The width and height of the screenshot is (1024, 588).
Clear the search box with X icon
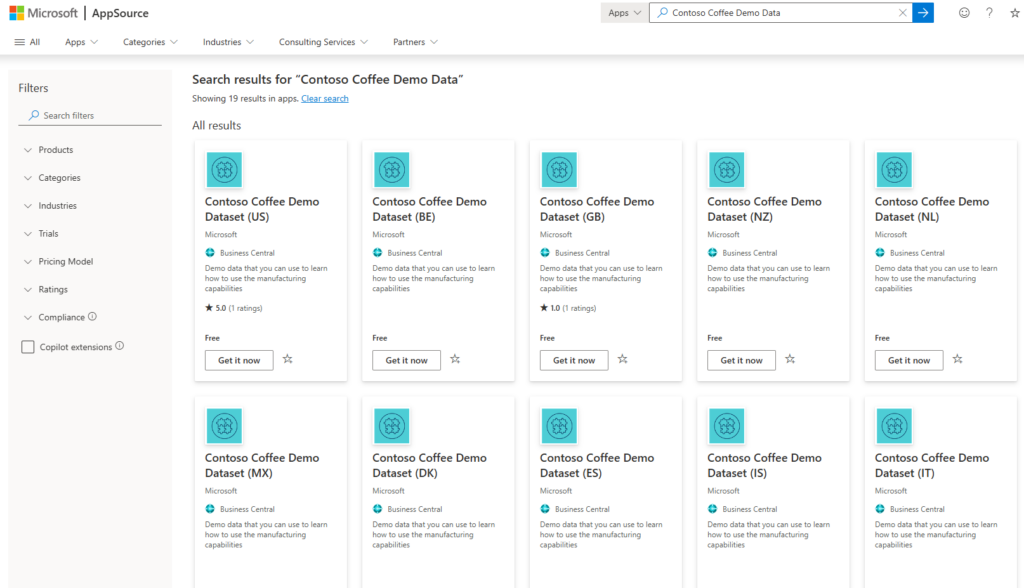point(902,12)
